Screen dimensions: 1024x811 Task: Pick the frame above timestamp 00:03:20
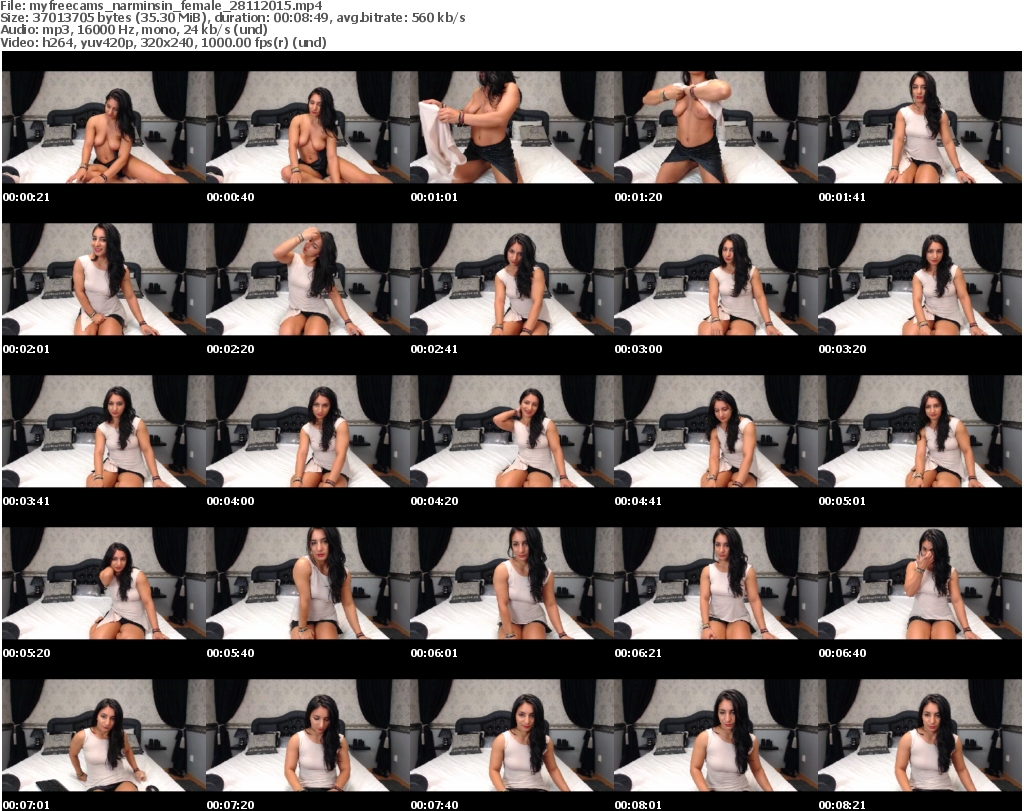pos(920,279)
